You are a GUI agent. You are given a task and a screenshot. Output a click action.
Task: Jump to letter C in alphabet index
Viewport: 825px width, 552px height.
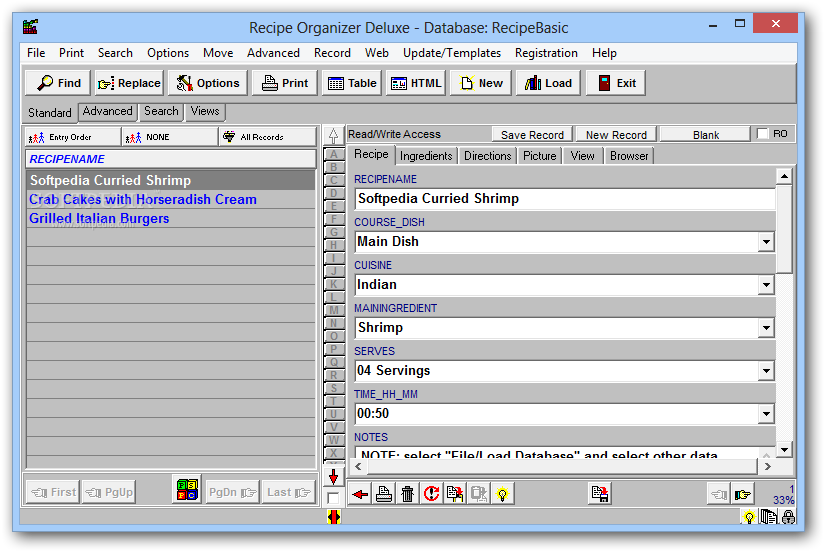(334, 180)
